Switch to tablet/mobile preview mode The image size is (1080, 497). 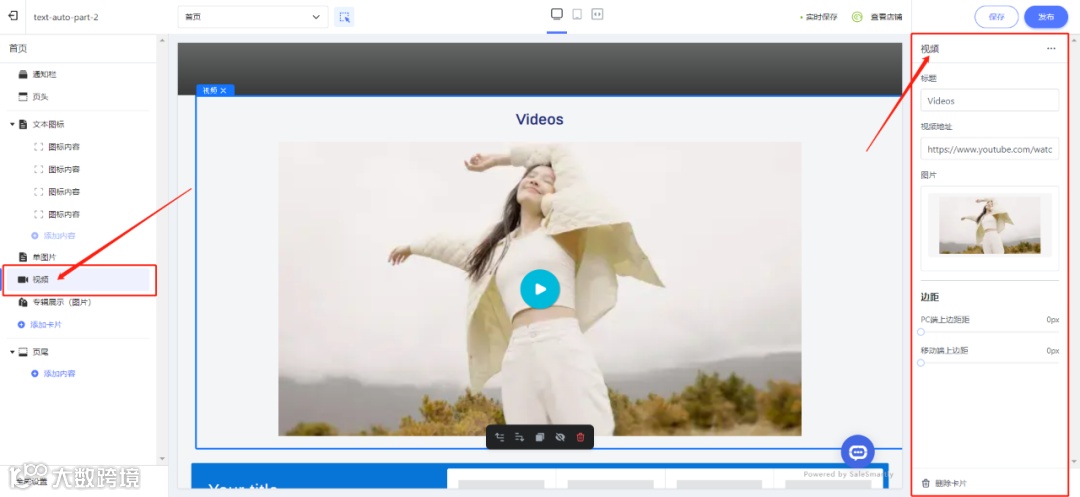pos(577,14)
